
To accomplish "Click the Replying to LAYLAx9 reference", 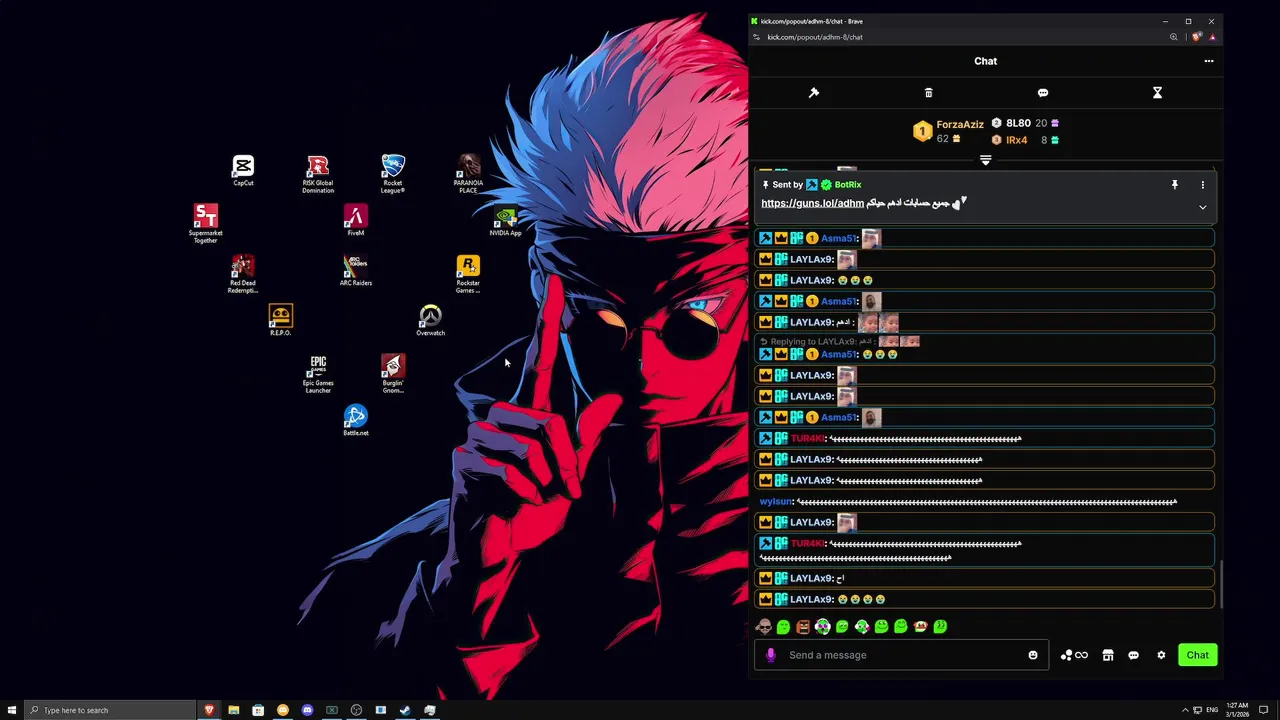I will point(840,342).
